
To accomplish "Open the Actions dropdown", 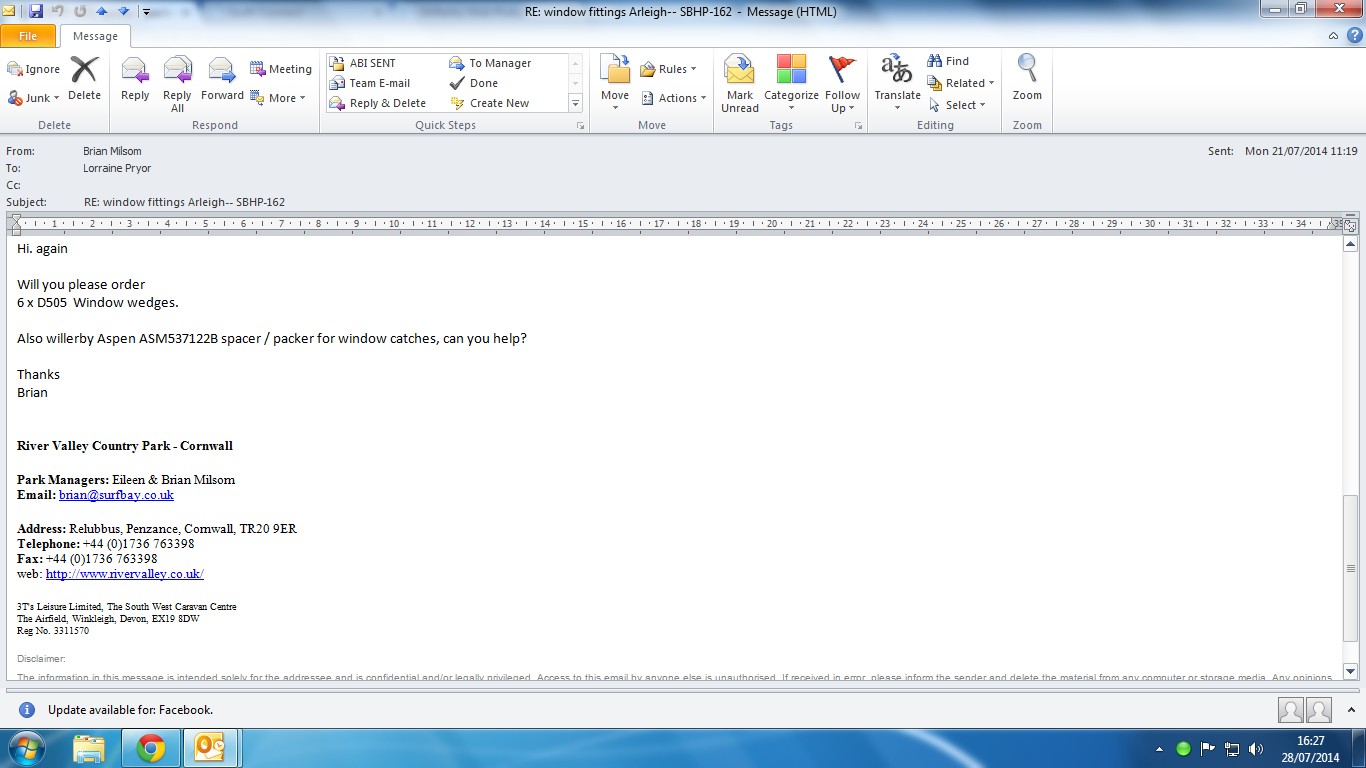I will click(x=673, y=98).
